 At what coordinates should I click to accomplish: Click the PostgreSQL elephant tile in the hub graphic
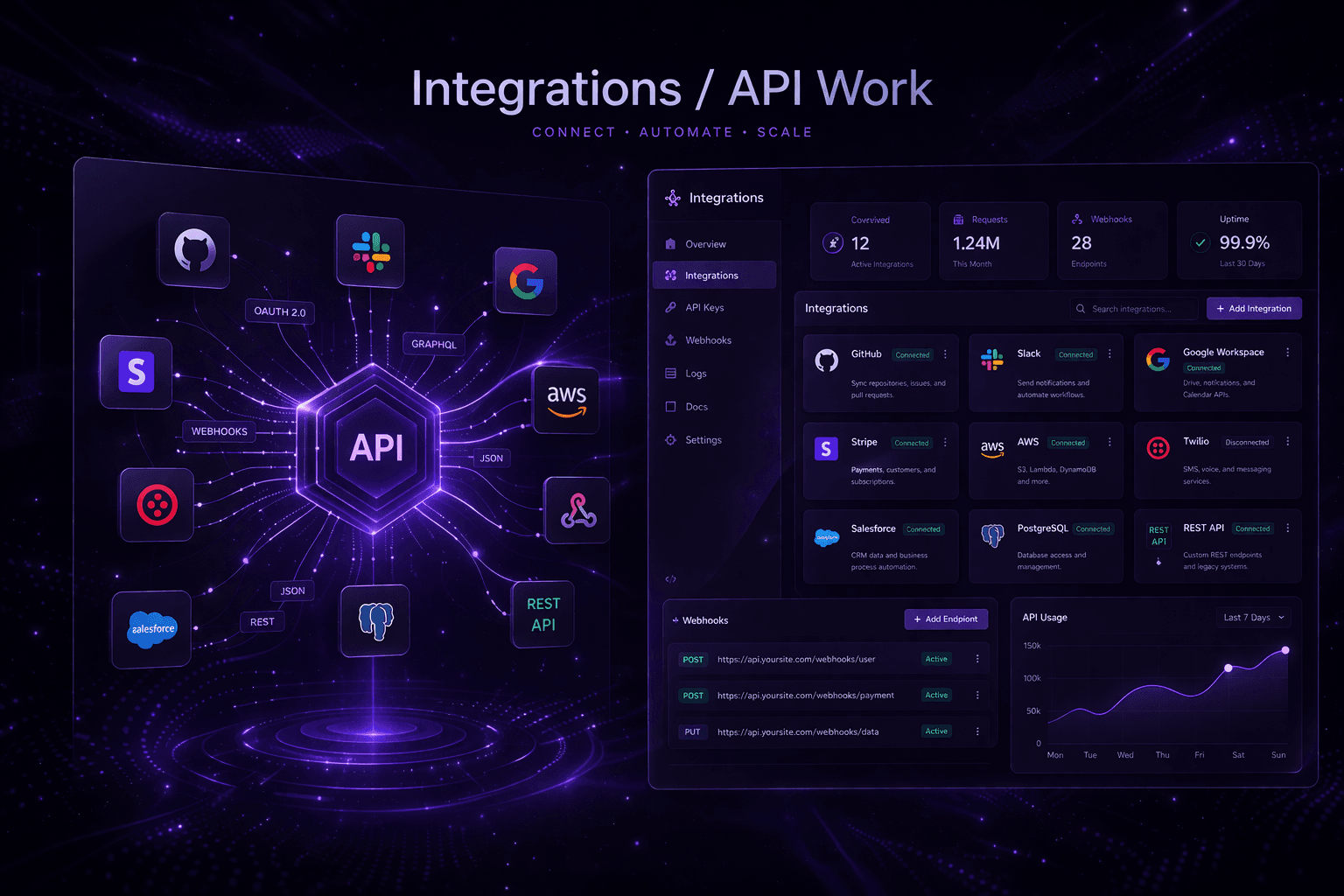(375, 620)
